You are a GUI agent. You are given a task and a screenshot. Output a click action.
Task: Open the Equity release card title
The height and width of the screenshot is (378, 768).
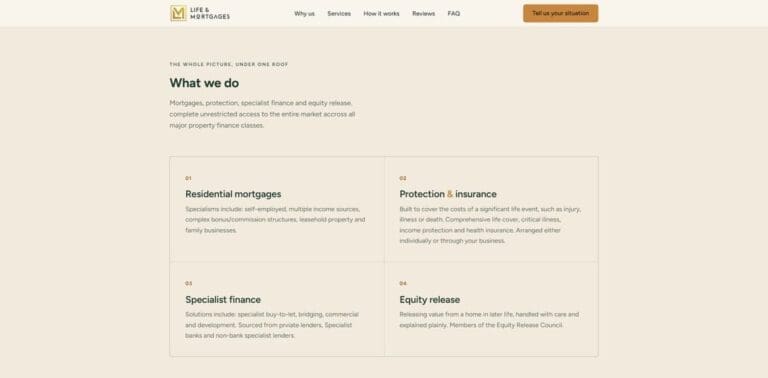click(x=430, y=300)
